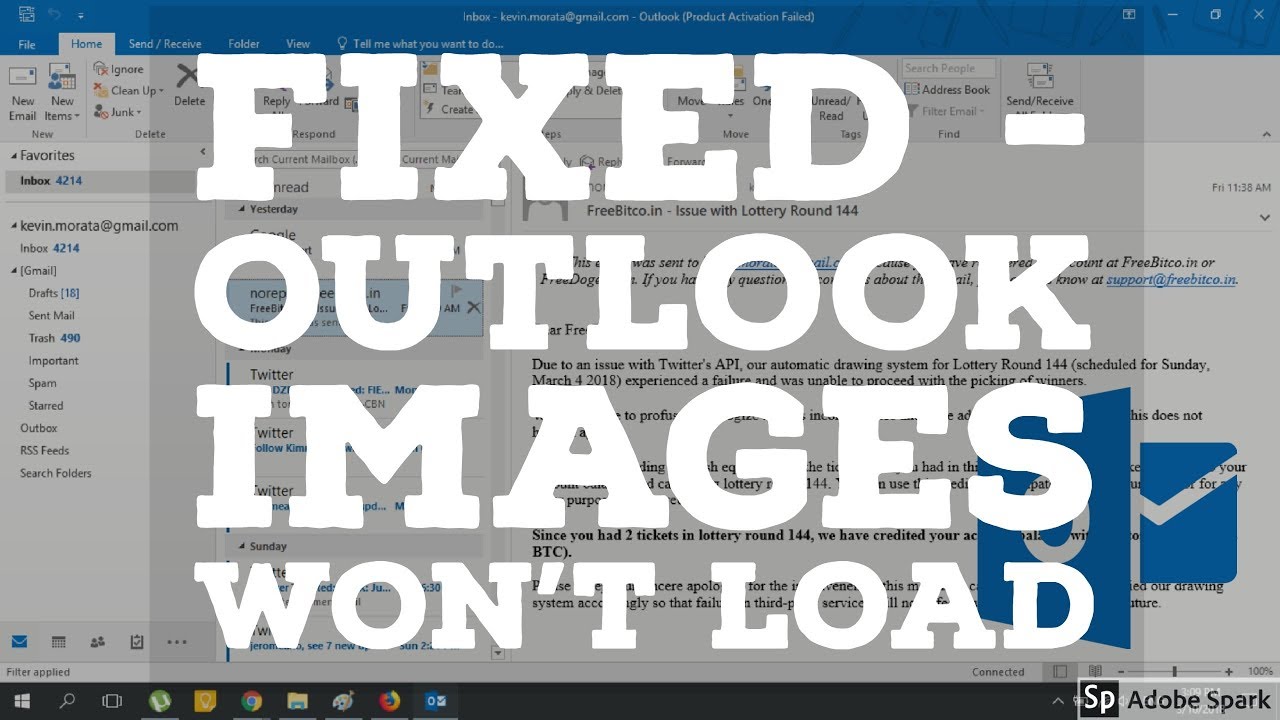Open the Important folder

[x=54, y=361]
